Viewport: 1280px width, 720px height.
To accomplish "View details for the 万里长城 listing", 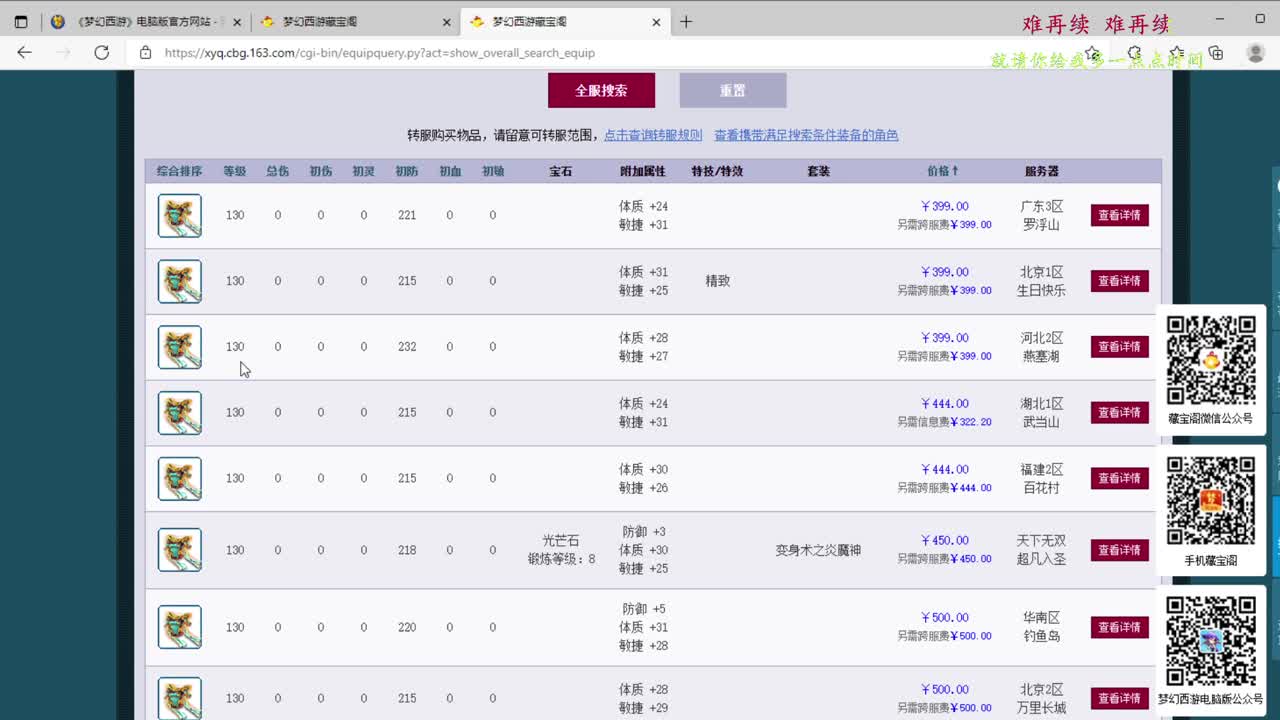I will point(1119,698).
